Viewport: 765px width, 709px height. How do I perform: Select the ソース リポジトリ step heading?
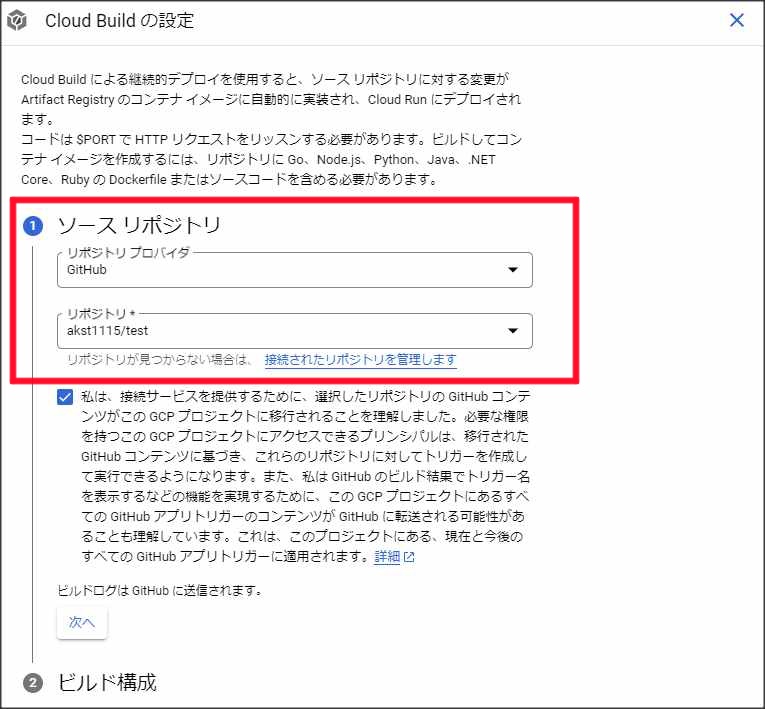[139, 225]
